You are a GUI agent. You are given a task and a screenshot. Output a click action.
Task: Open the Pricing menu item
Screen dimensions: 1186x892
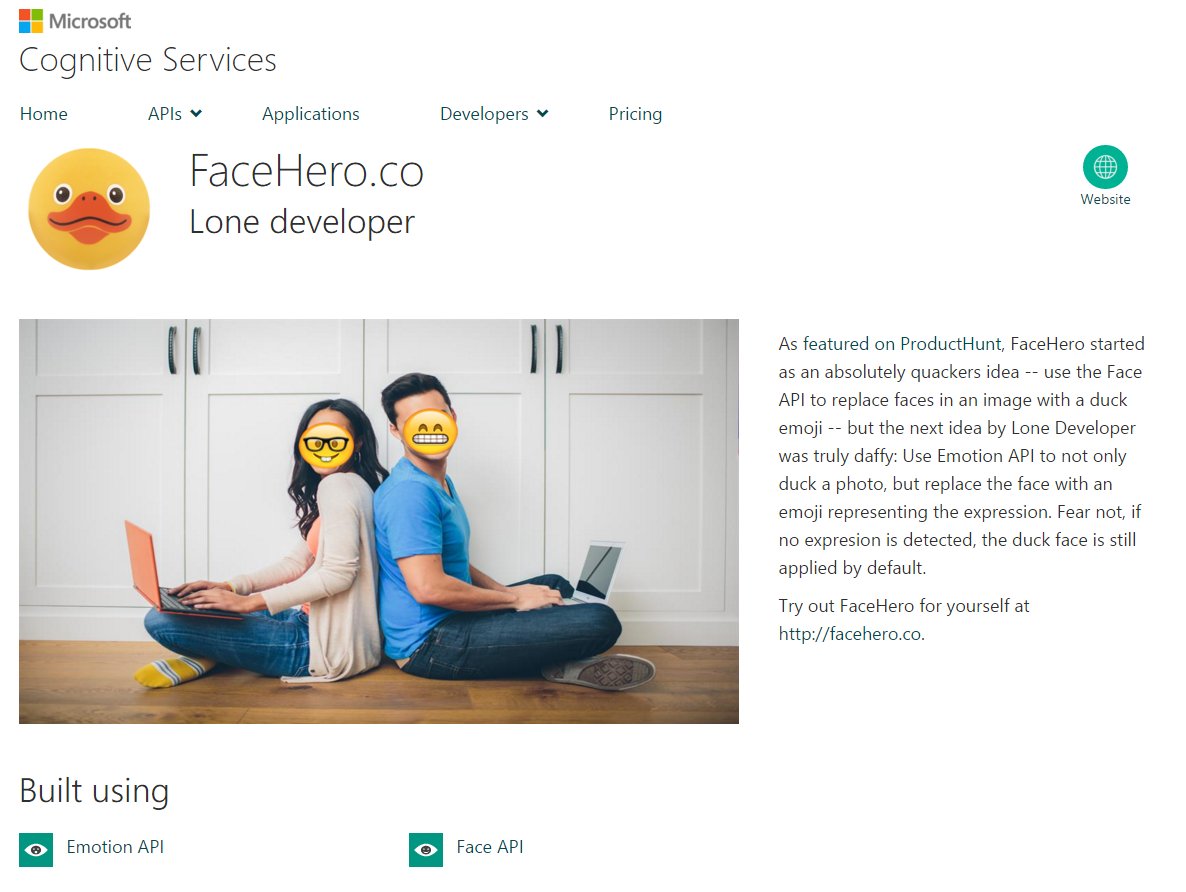pos(635,113)
